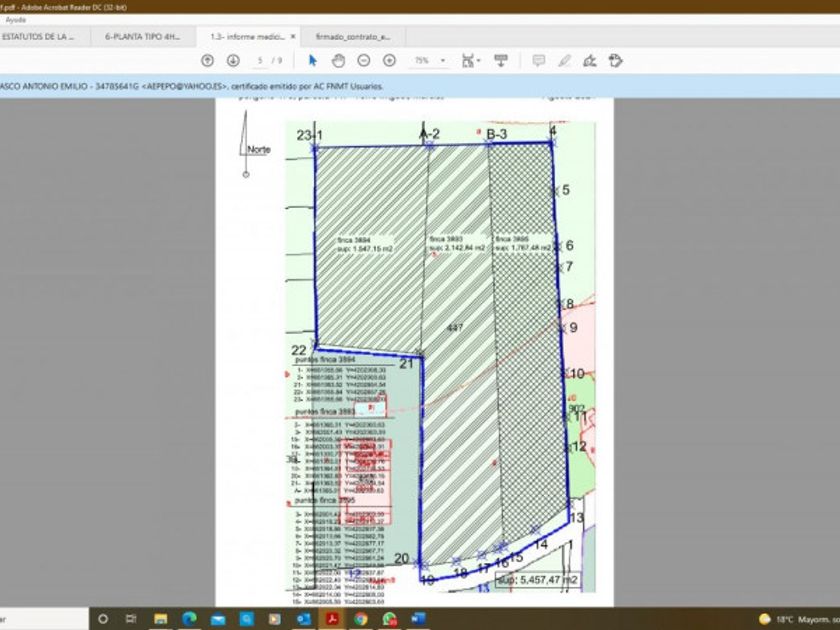The height and width of the screenshot is (630, 840).
Task: Click the read mode keyboard icon
Action: 501,61
